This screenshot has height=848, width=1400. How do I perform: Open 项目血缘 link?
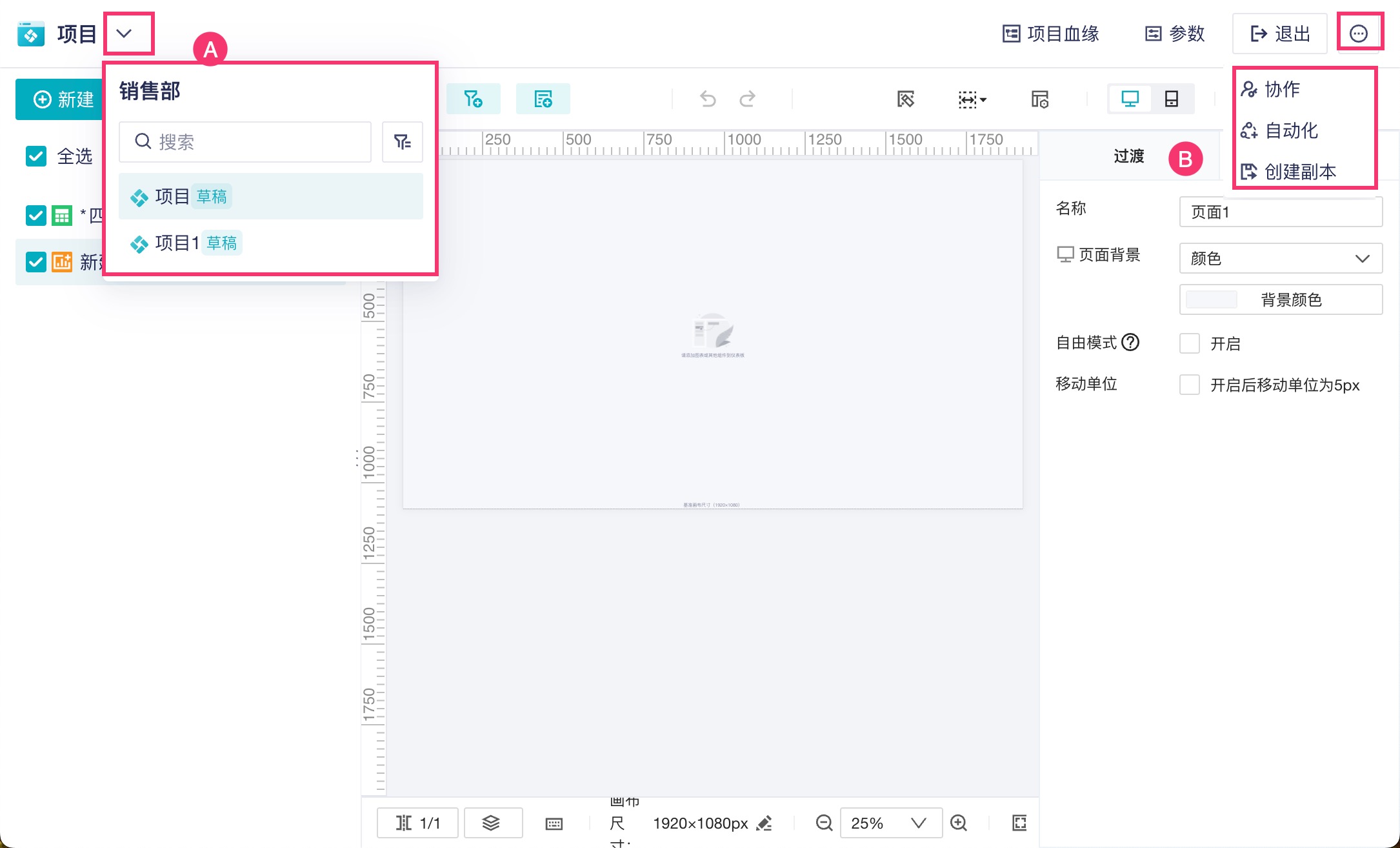tap(1051, 34)
